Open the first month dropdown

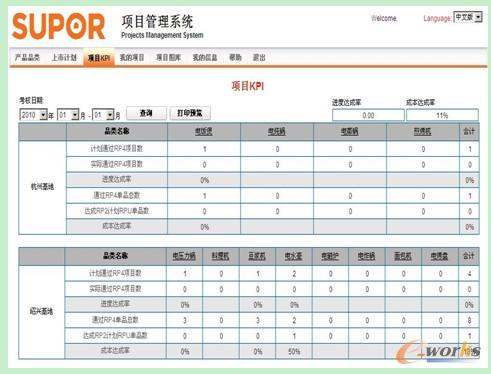[68, 115]
